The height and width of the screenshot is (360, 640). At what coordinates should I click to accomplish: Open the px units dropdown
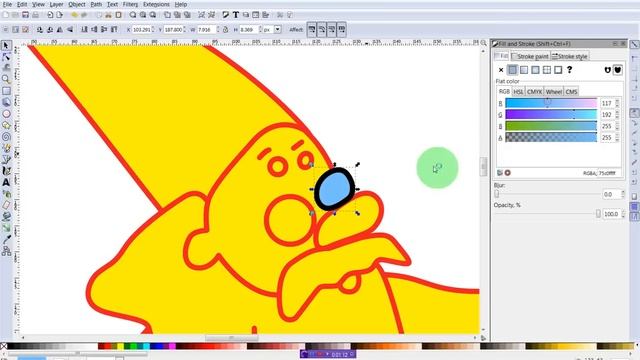(278, 30)
